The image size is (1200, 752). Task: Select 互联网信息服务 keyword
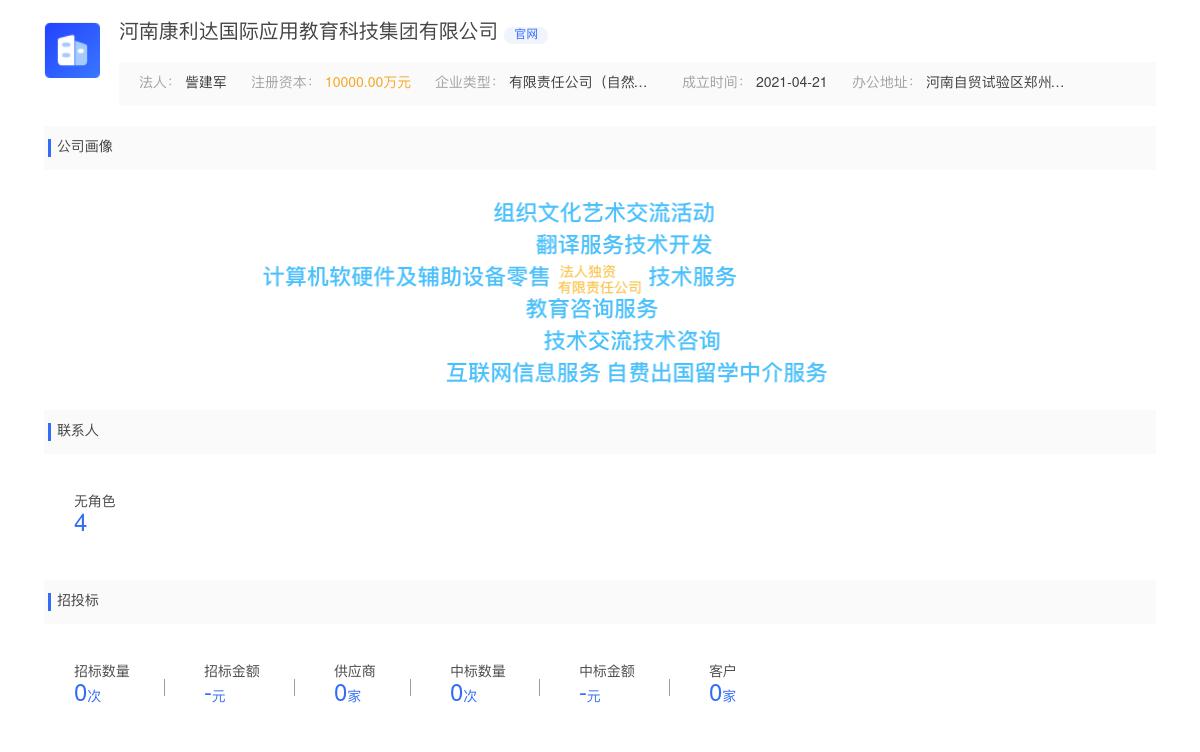click(x=523, y=373)
